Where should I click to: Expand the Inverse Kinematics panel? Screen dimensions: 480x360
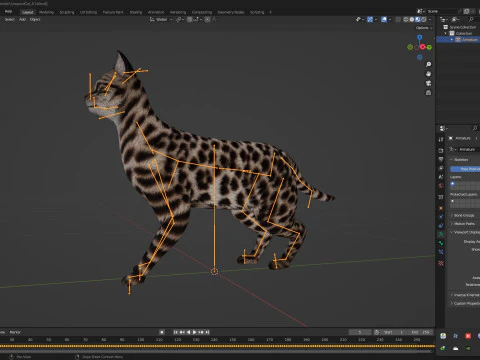tap(465, 295)
